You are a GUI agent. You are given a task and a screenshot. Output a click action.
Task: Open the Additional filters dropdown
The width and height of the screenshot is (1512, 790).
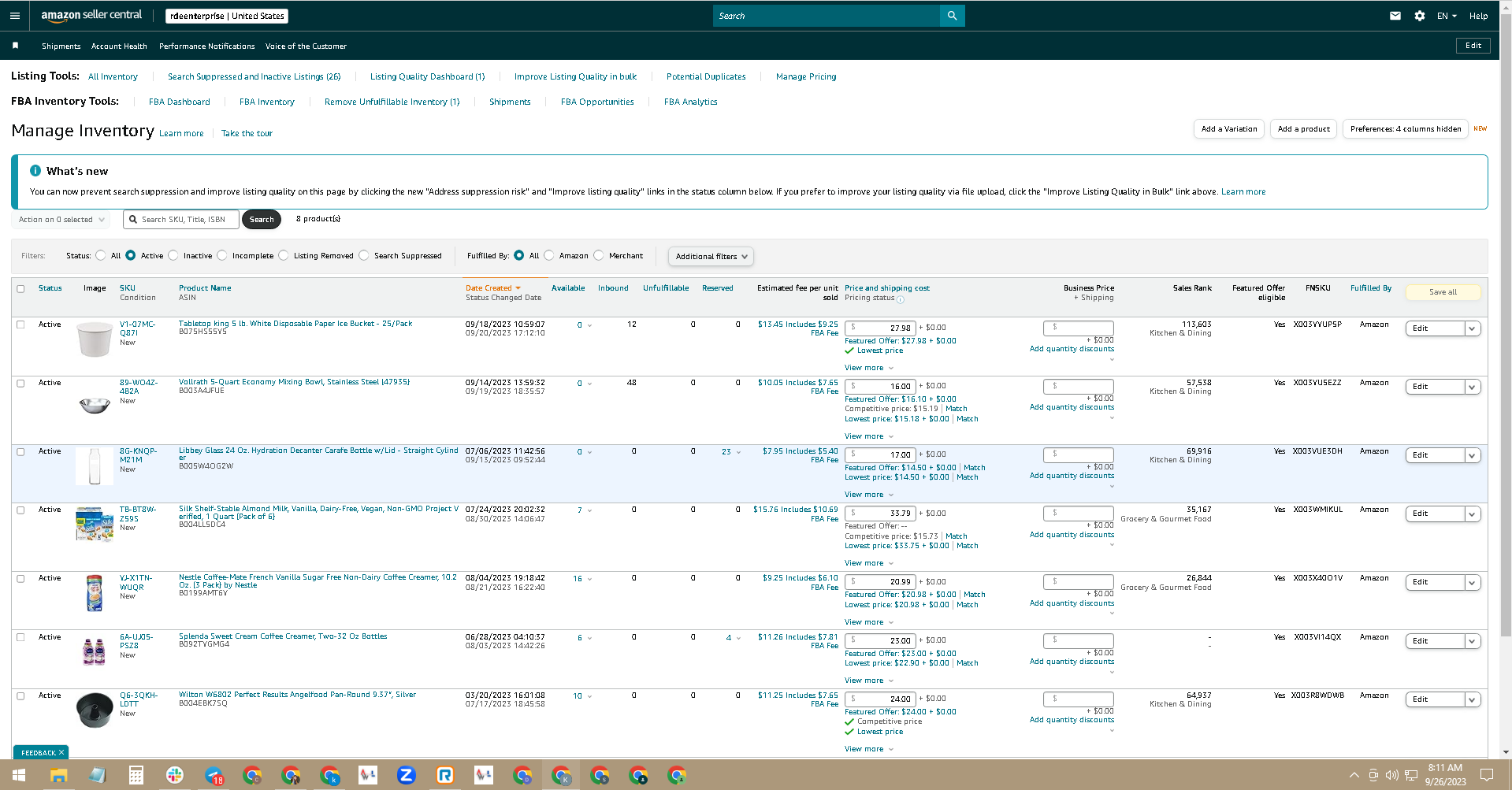(711, 256)
